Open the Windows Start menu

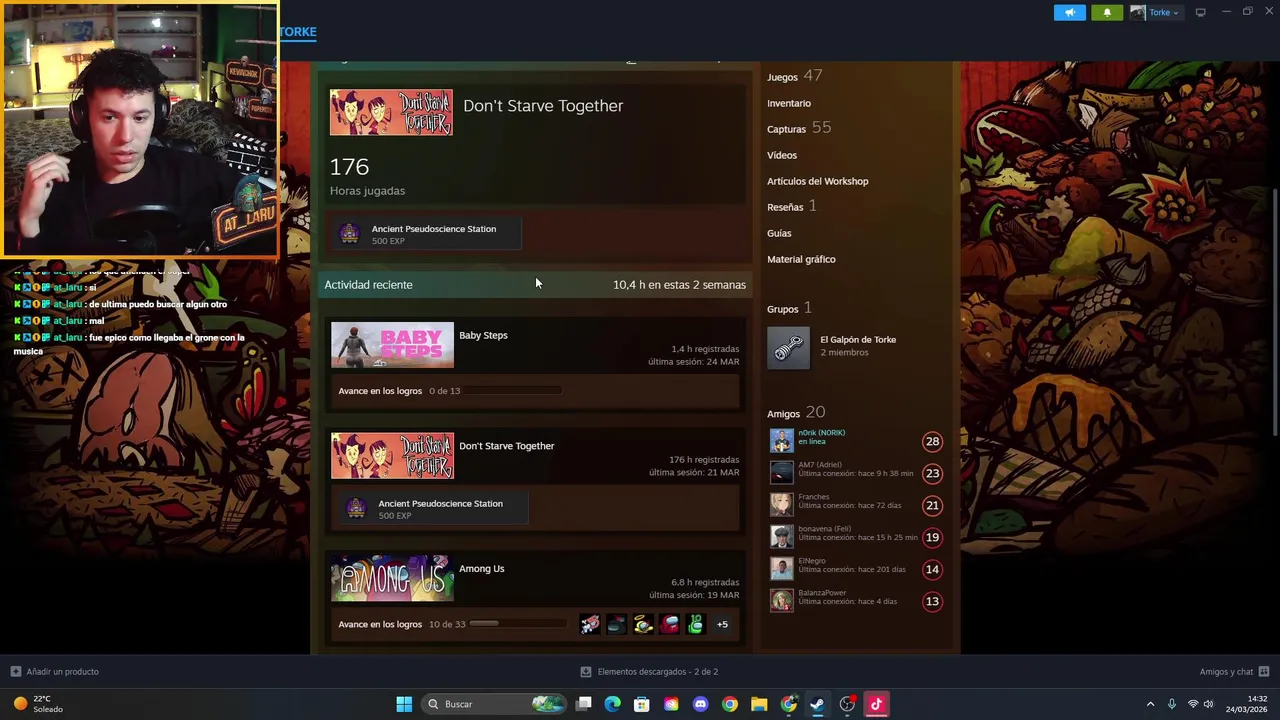pos(404,704)
